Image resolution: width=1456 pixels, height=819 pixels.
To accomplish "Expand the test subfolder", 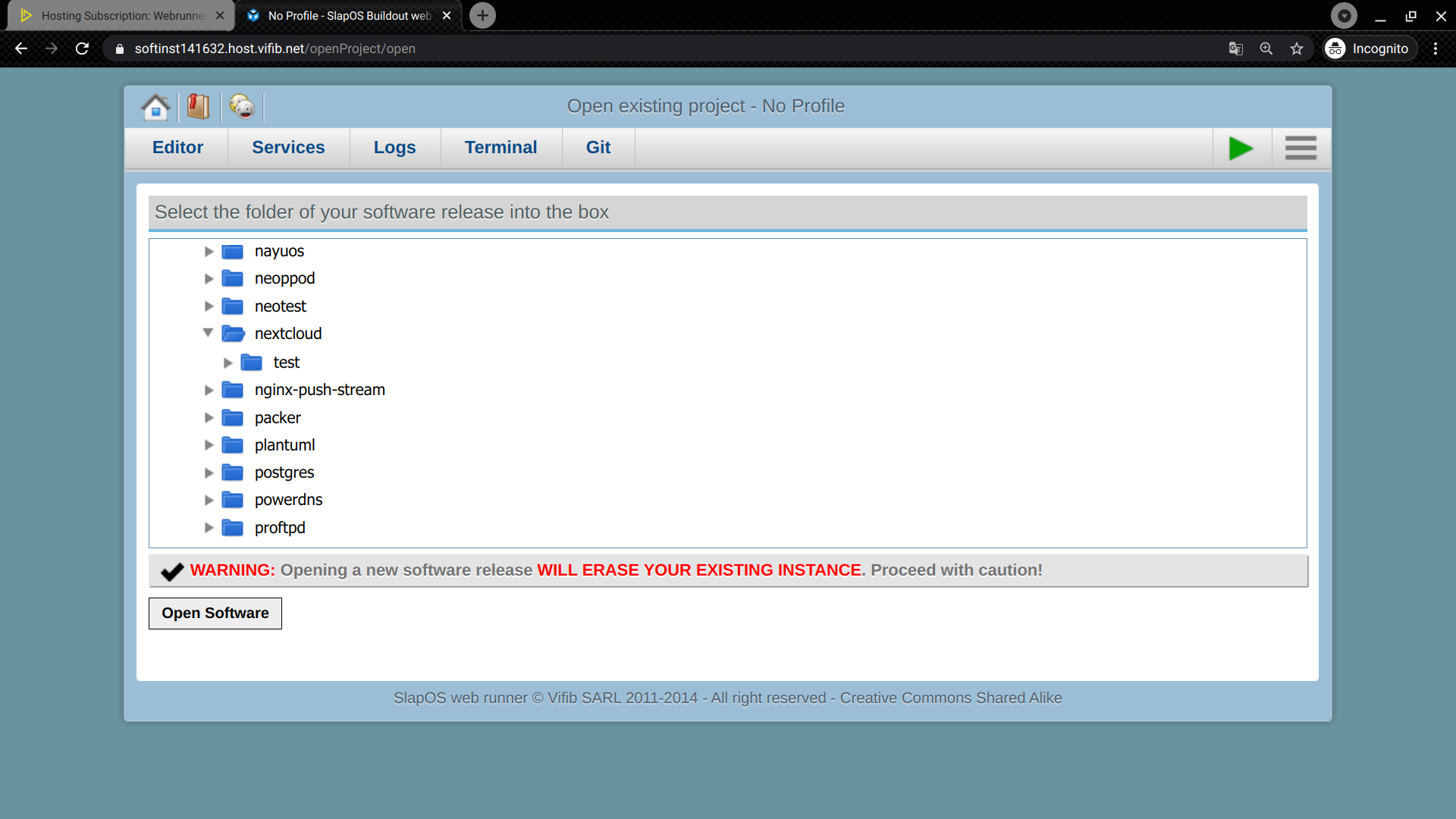I will tap(227, 362).
